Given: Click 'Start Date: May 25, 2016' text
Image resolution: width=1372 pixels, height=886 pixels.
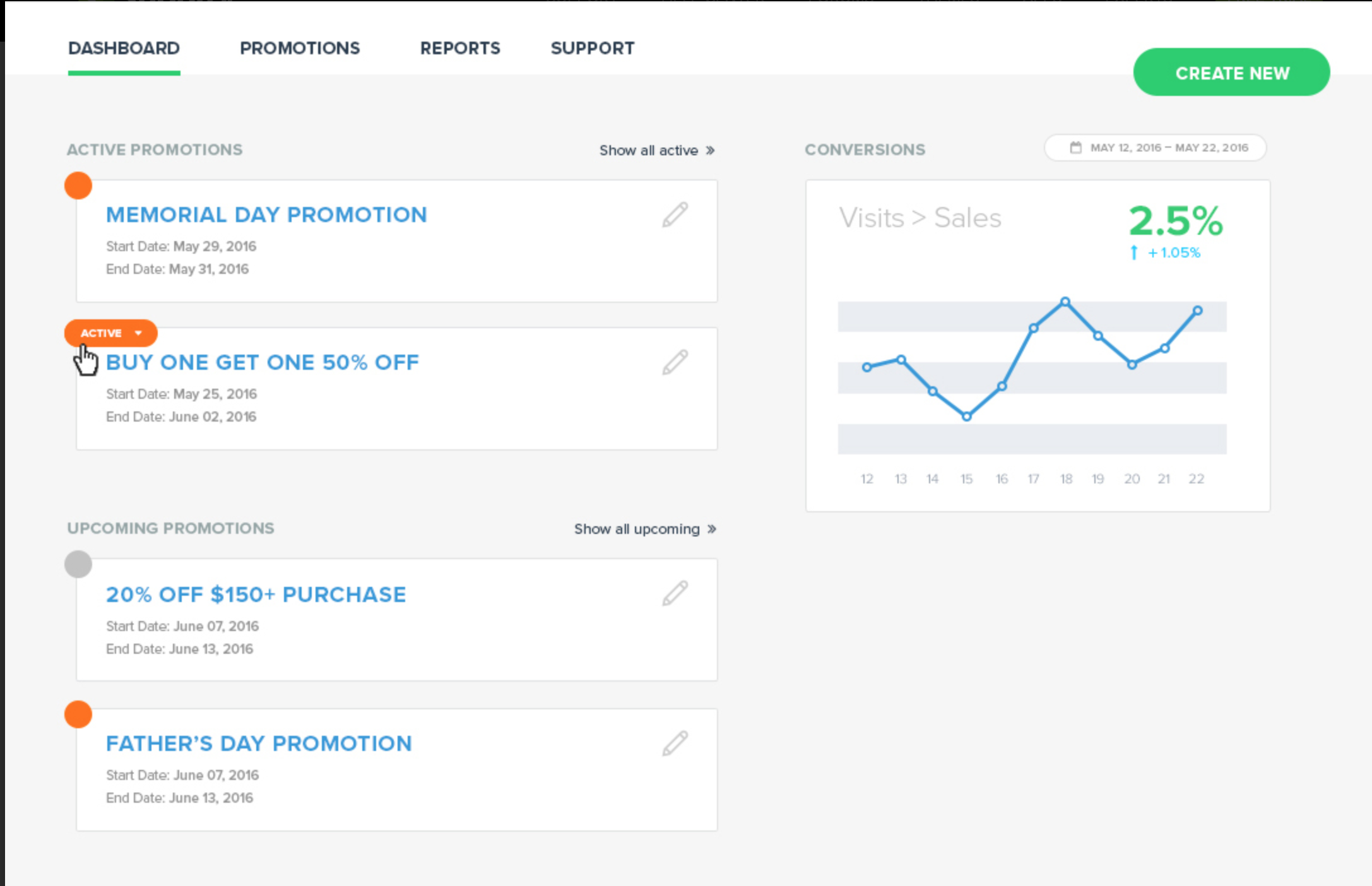Looking at the screenshot, I should (181, 394).
